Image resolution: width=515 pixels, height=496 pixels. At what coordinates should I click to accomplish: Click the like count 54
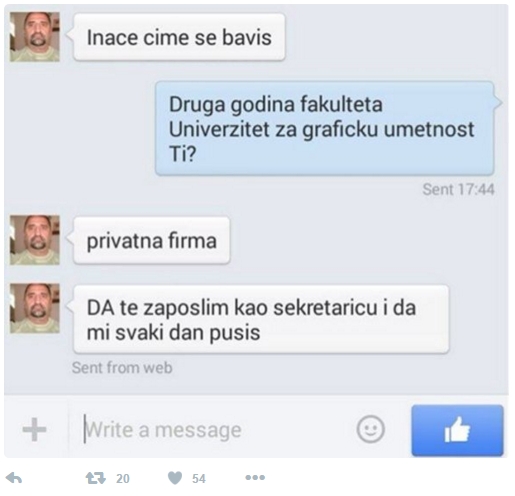click(199, 479)
